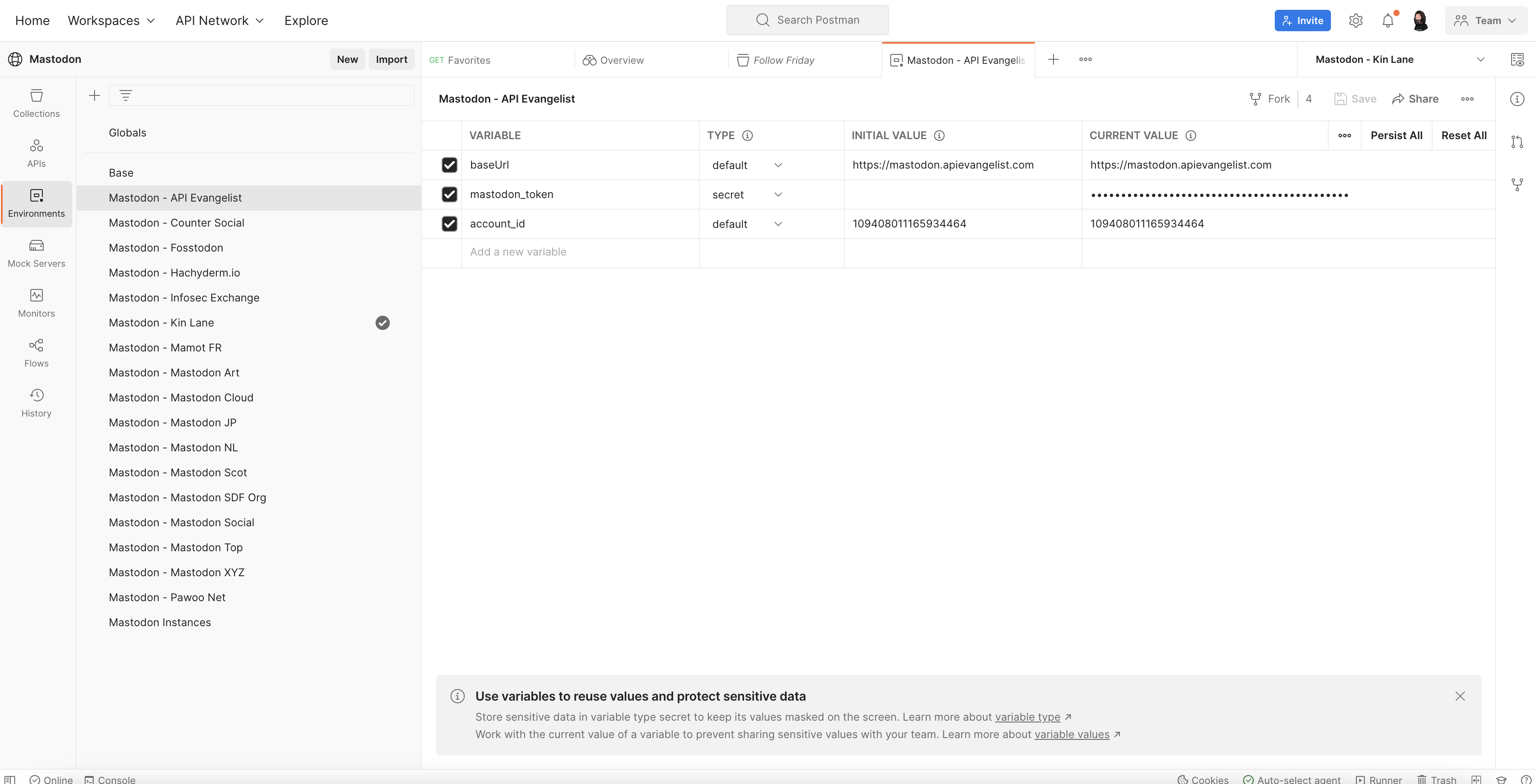This screenshot has width=1537, height=784.
Task: Open the History sidebar panel
Action: pyautogui.click(x=37, y=403)
